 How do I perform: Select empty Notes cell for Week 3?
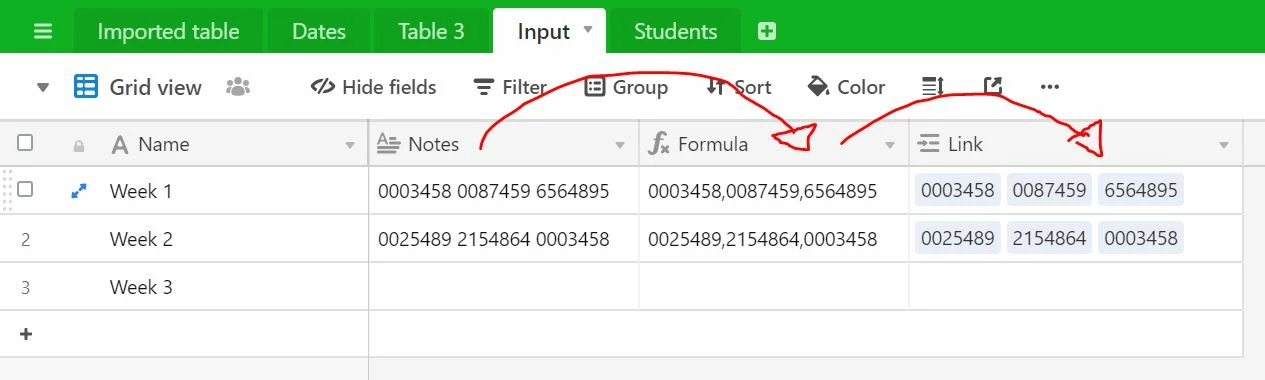pos(504,287)
